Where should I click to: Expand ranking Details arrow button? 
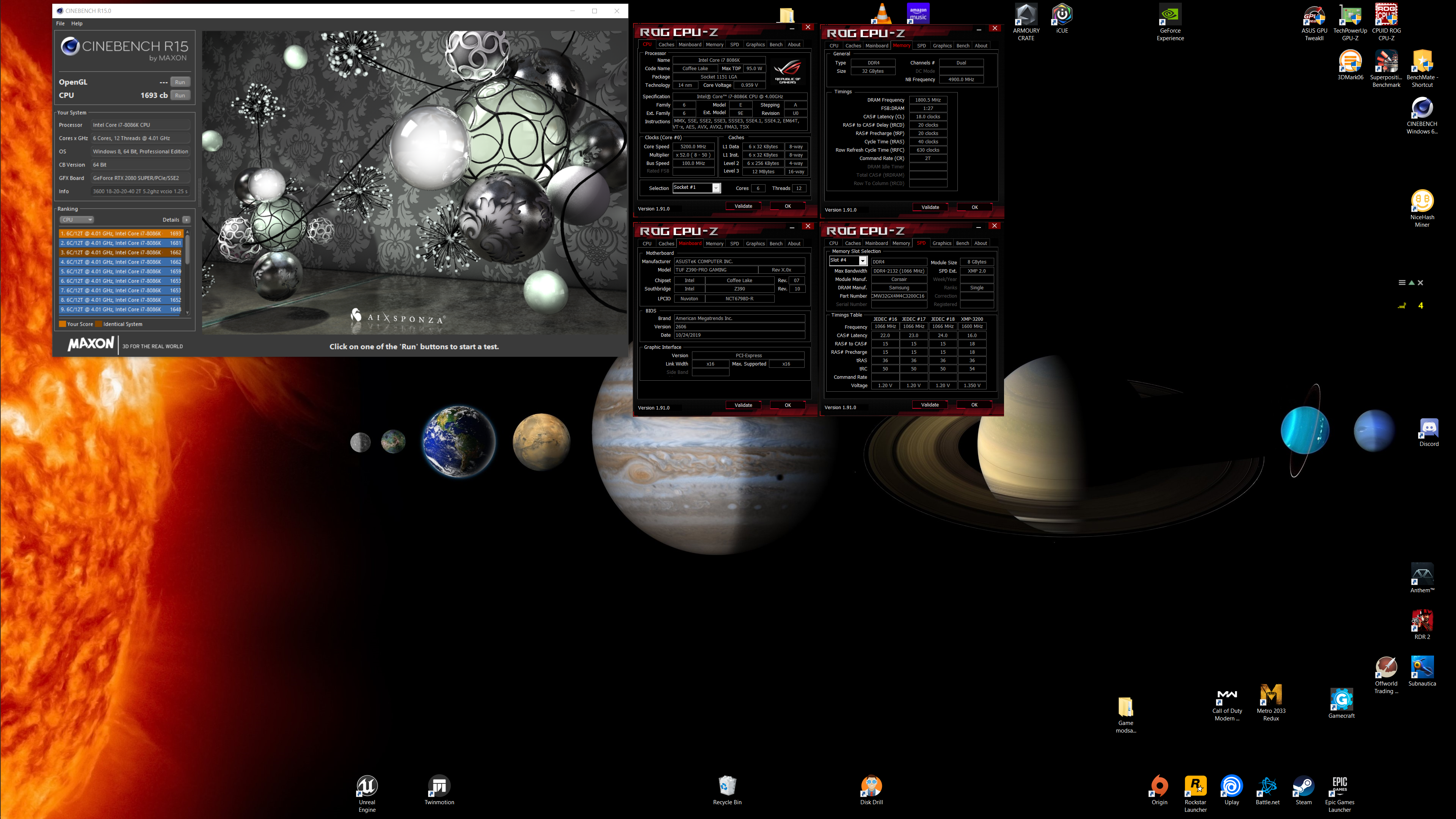coord(187,220)
